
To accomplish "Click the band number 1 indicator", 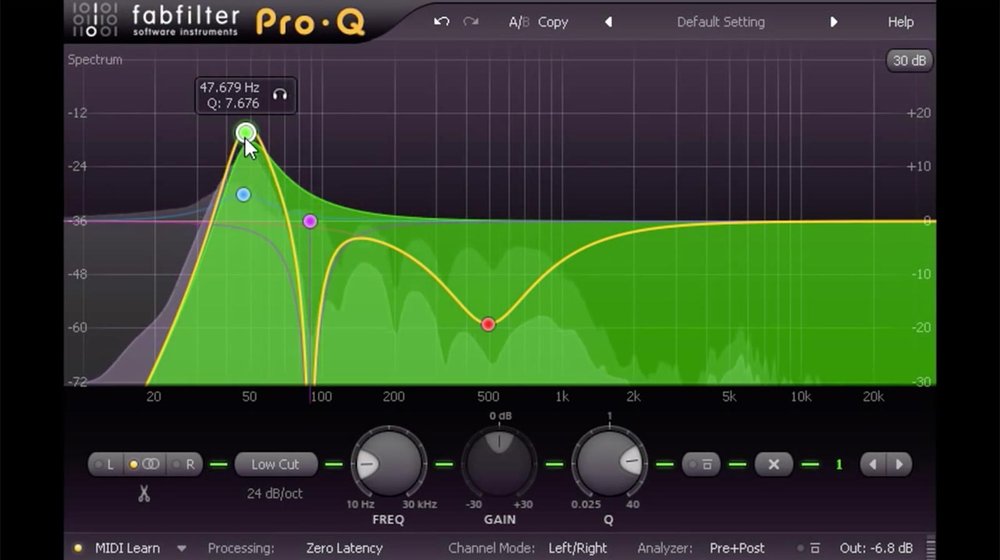I will click(x=839, y=464).
